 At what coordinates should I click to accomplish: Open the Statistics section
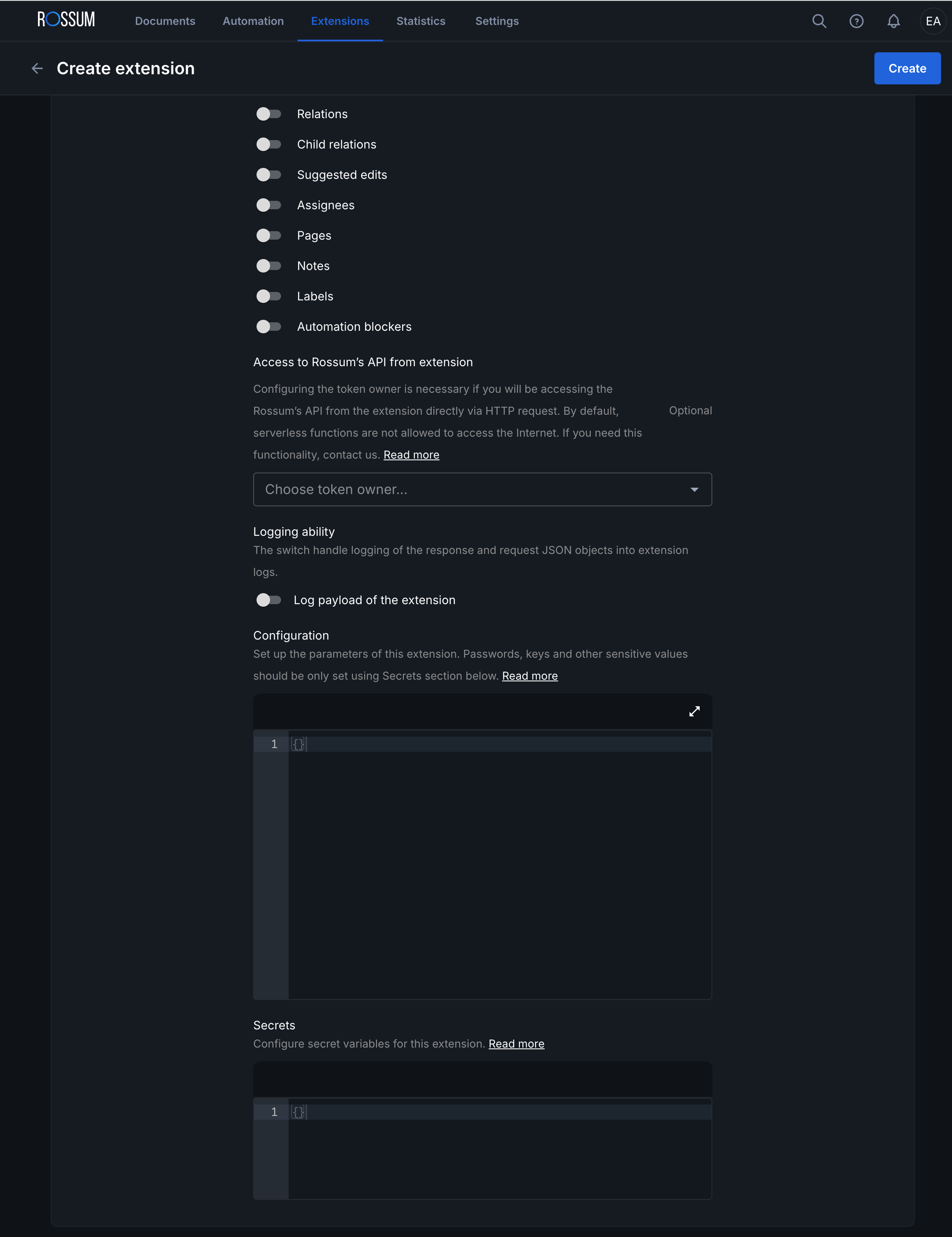click(420, 21)
